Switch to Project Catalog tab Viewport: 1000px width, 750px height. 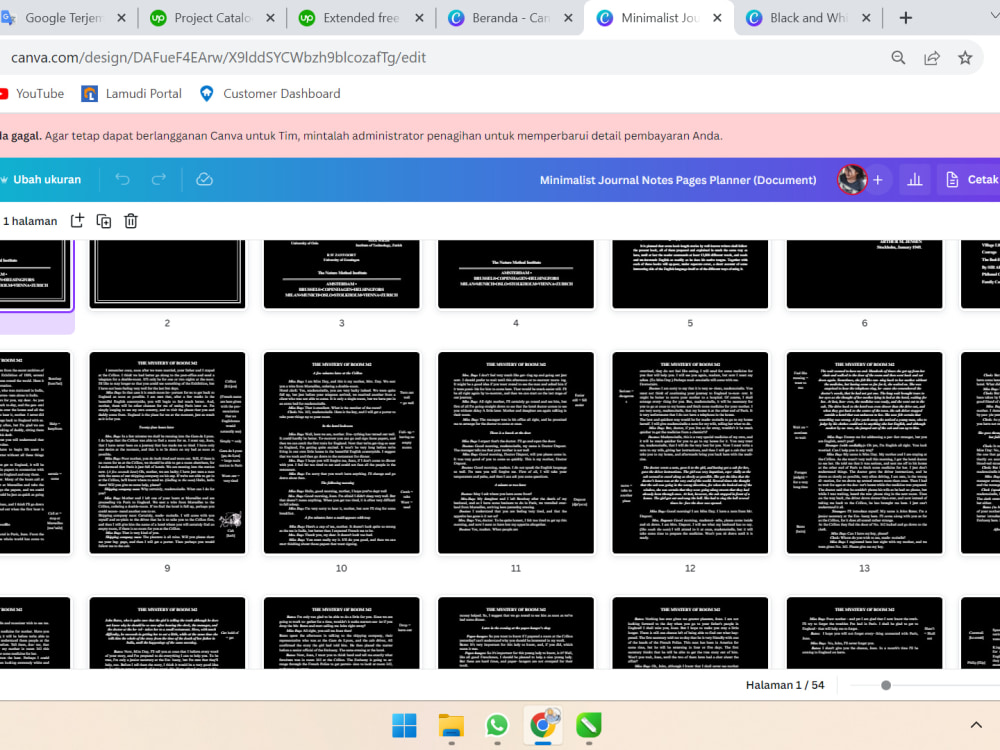211,18
